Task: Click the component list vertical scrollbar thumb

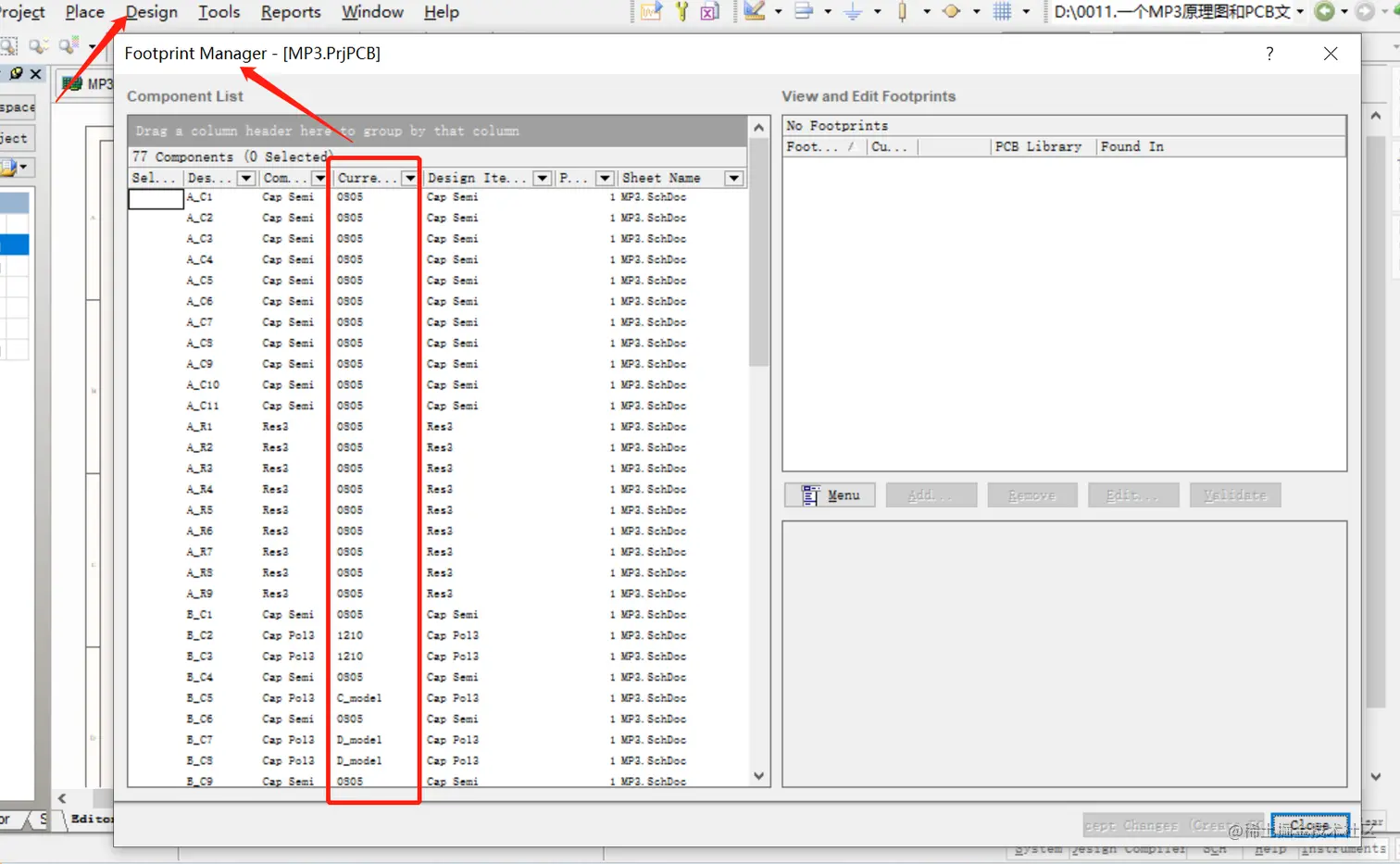Action: (x=759, y=252)
